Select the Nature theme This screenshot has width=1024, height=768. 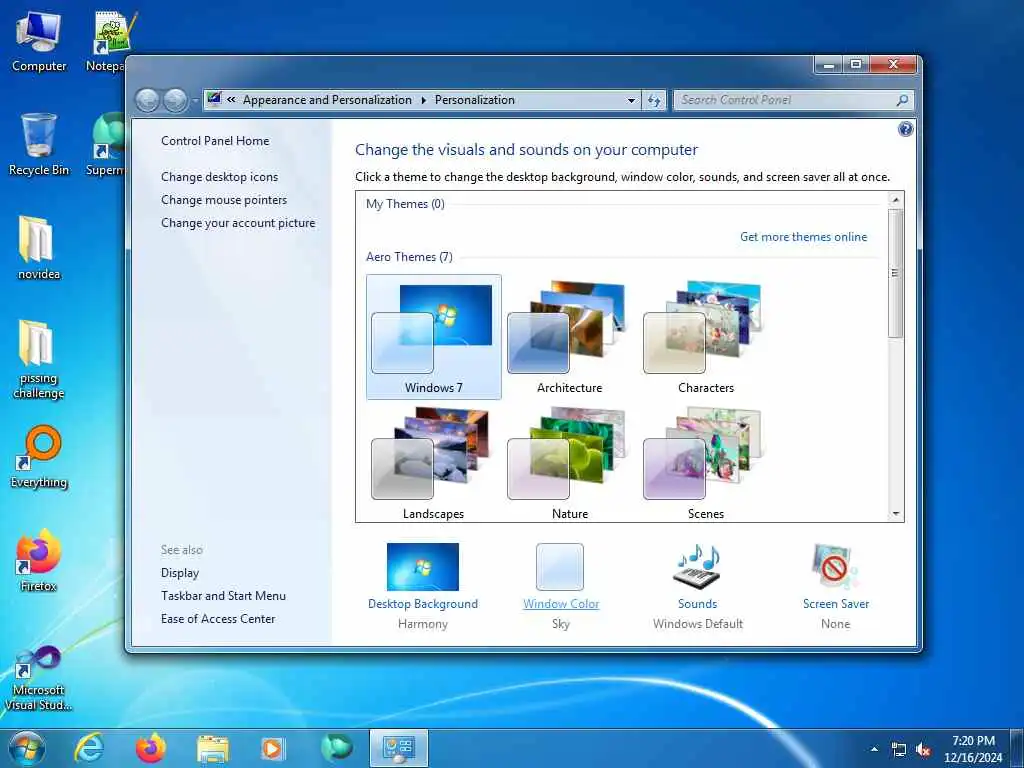tap(569, 463)
